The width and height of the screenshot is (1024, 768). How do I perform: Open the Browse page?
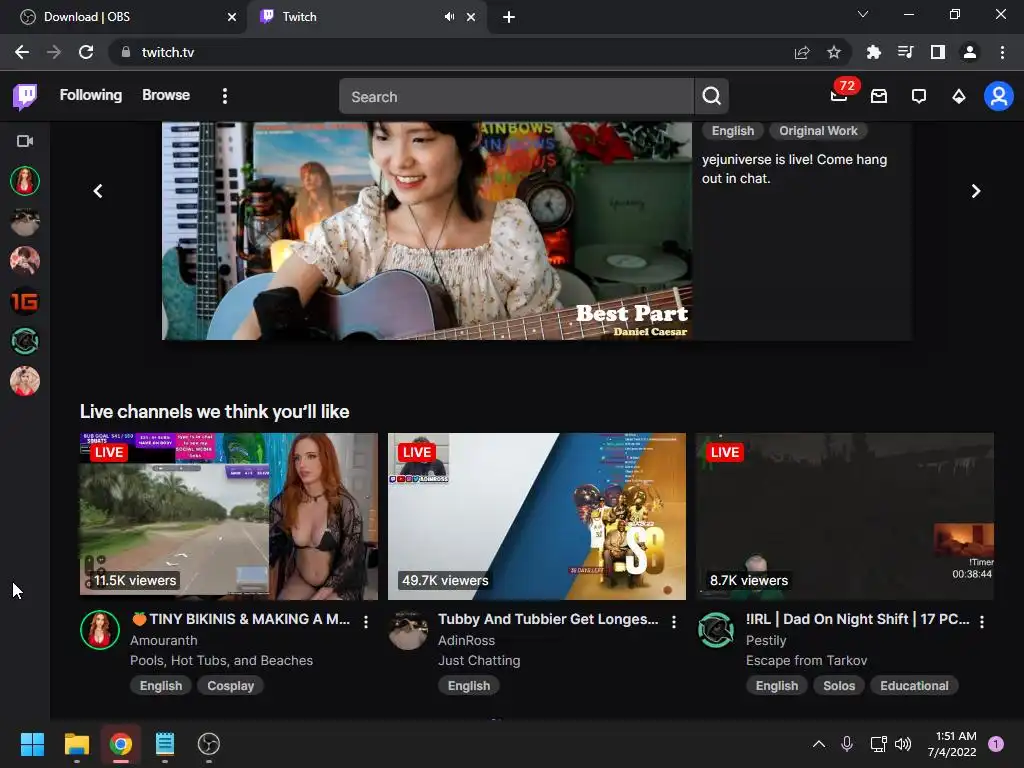[x=166, y=95]
